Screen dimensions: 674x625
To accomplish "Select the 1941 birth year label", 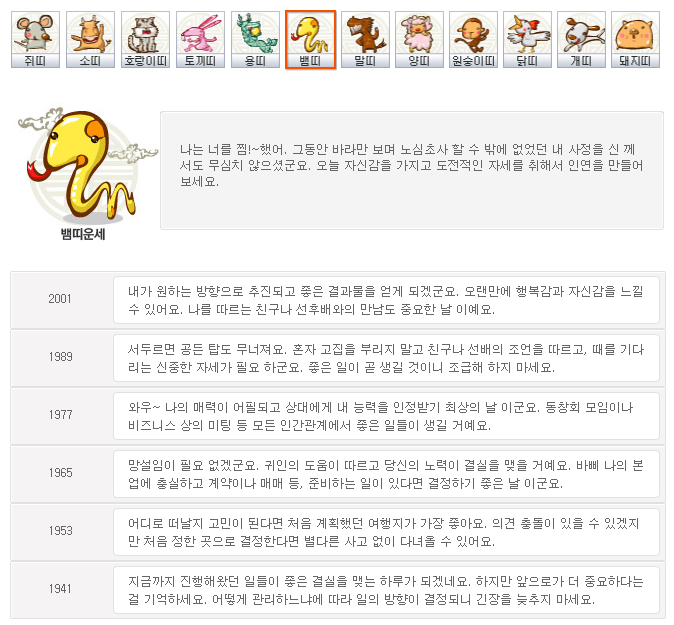I will pyautogui.click(x=61, y=589).
